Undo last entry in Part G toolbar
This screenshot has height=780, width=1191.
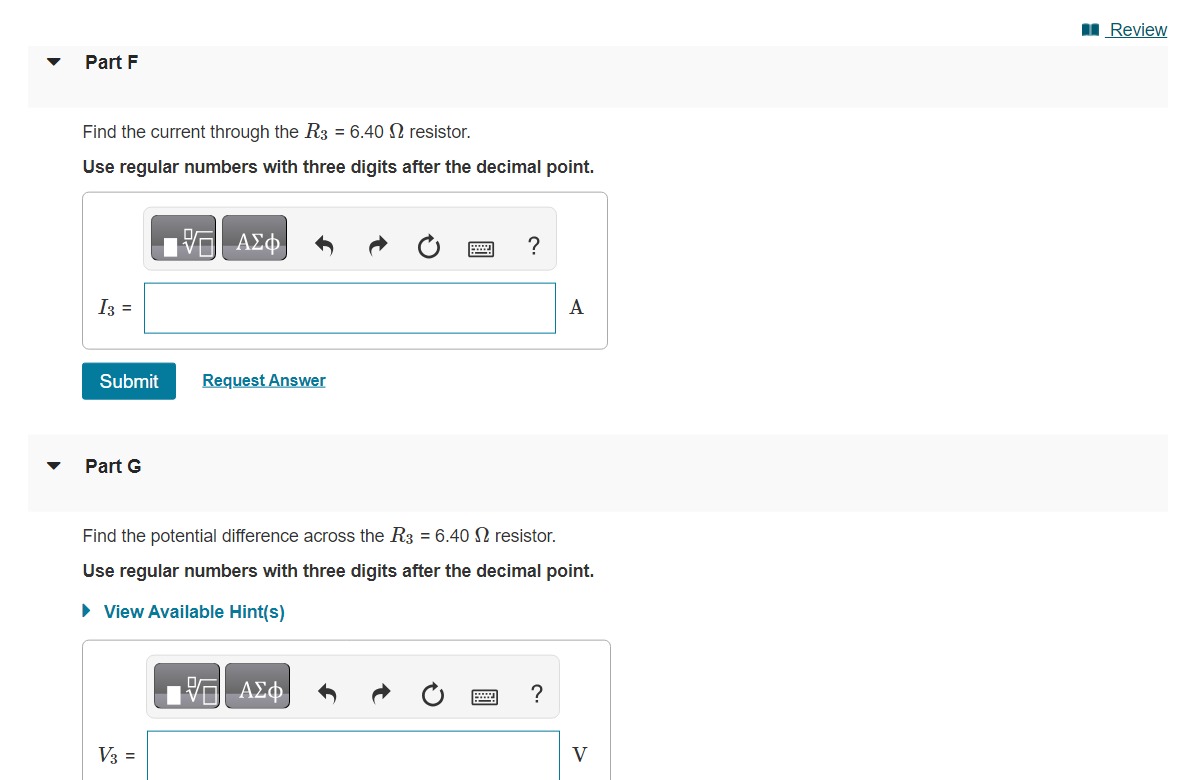tap(327, 693)
